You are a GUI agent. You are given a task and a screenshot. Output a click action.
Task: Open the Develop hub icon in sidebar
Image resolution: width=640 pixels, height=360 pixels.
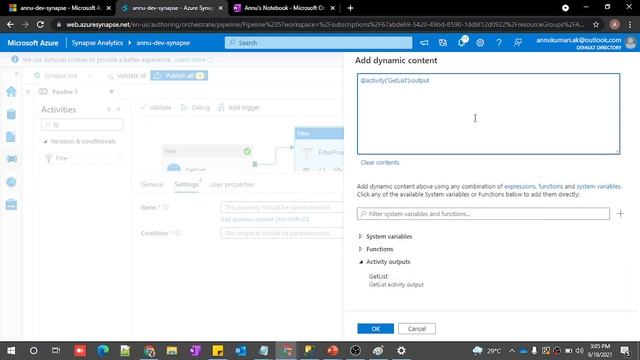pos(11,137)
